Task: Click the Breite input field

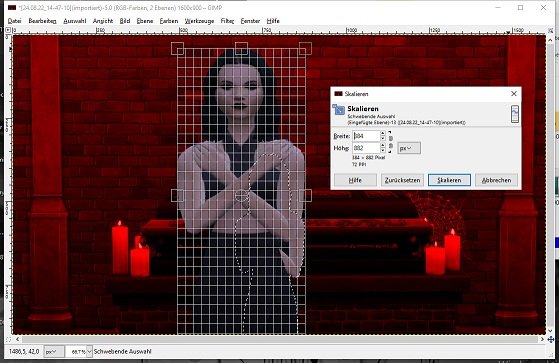Action: [x=366, y=136]
